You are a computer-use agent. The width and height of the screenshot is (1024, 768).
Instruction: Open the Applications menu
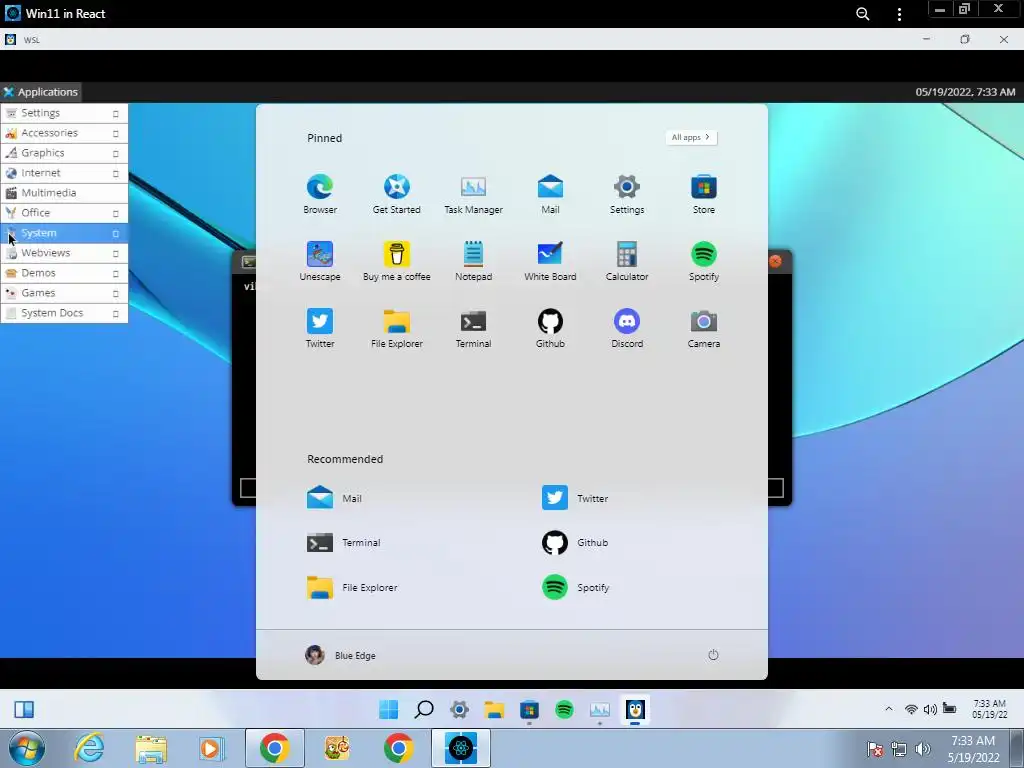[x=40, y=92]
